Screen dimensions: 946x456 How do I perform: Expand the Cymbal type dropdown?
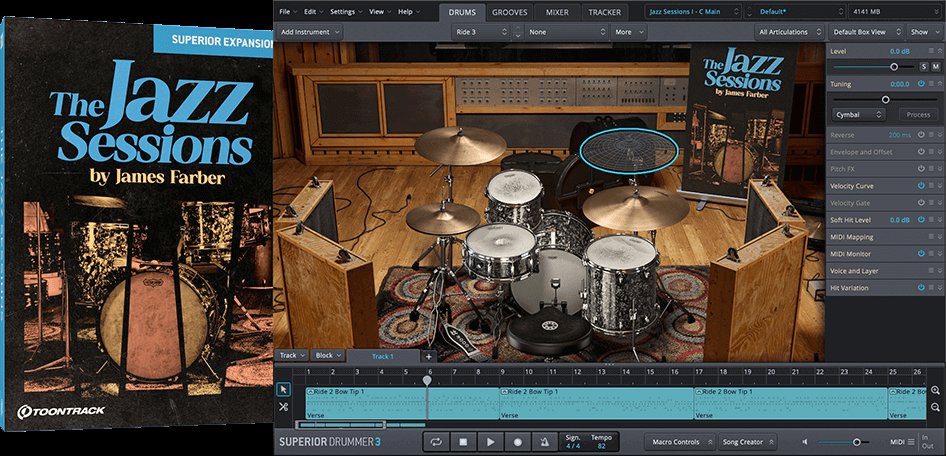tap(859, 115)
